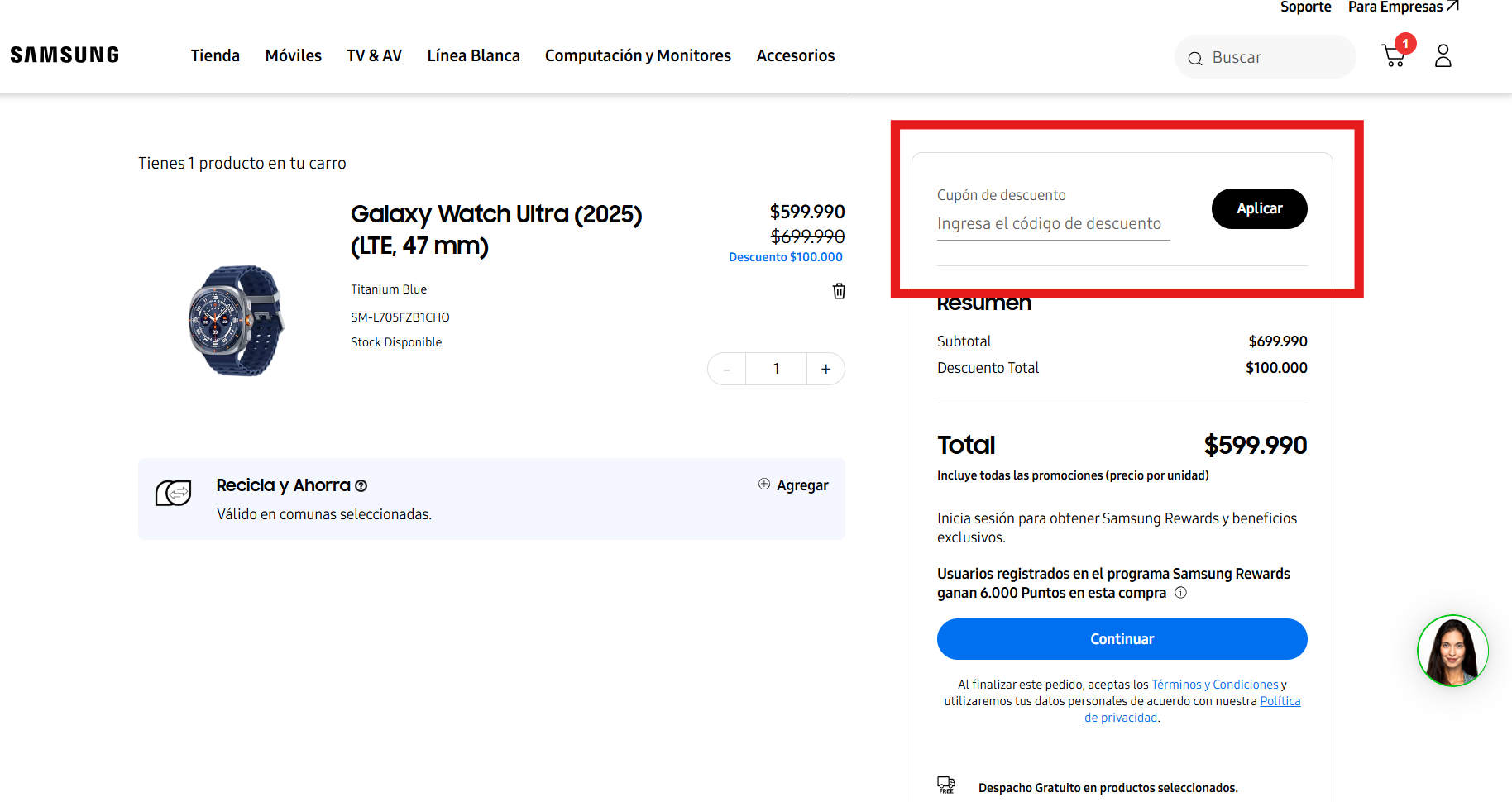1512x802 pixels.
Task: Decrease product quantity with minus stepper
Action: coord(726,369)
